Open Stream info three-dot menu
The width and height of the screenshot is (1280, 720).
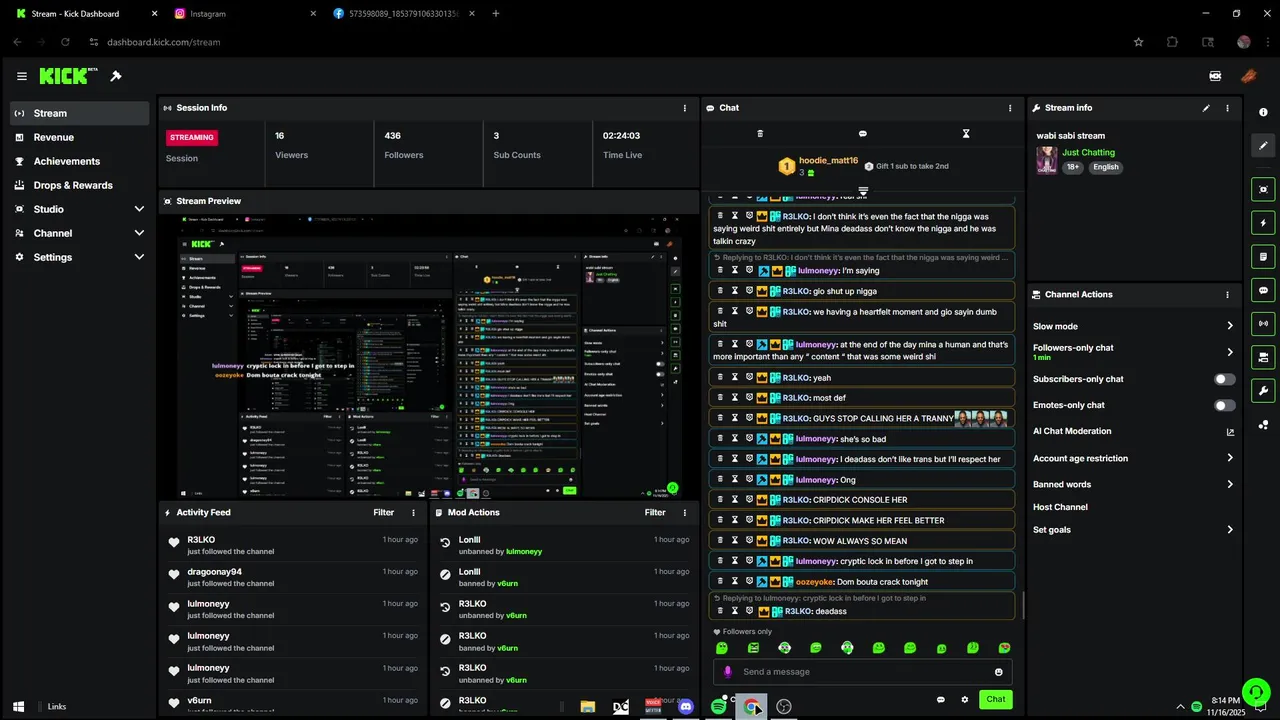click(1228, 108)
